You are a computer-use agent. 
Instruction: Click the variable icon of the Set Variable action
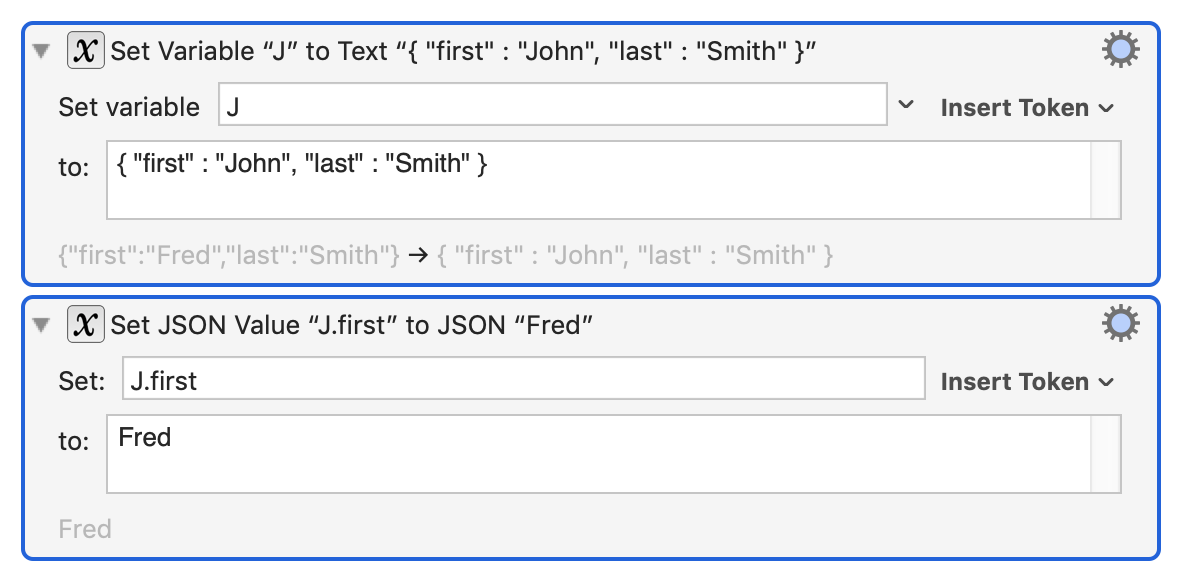click(x=85, y=49)
